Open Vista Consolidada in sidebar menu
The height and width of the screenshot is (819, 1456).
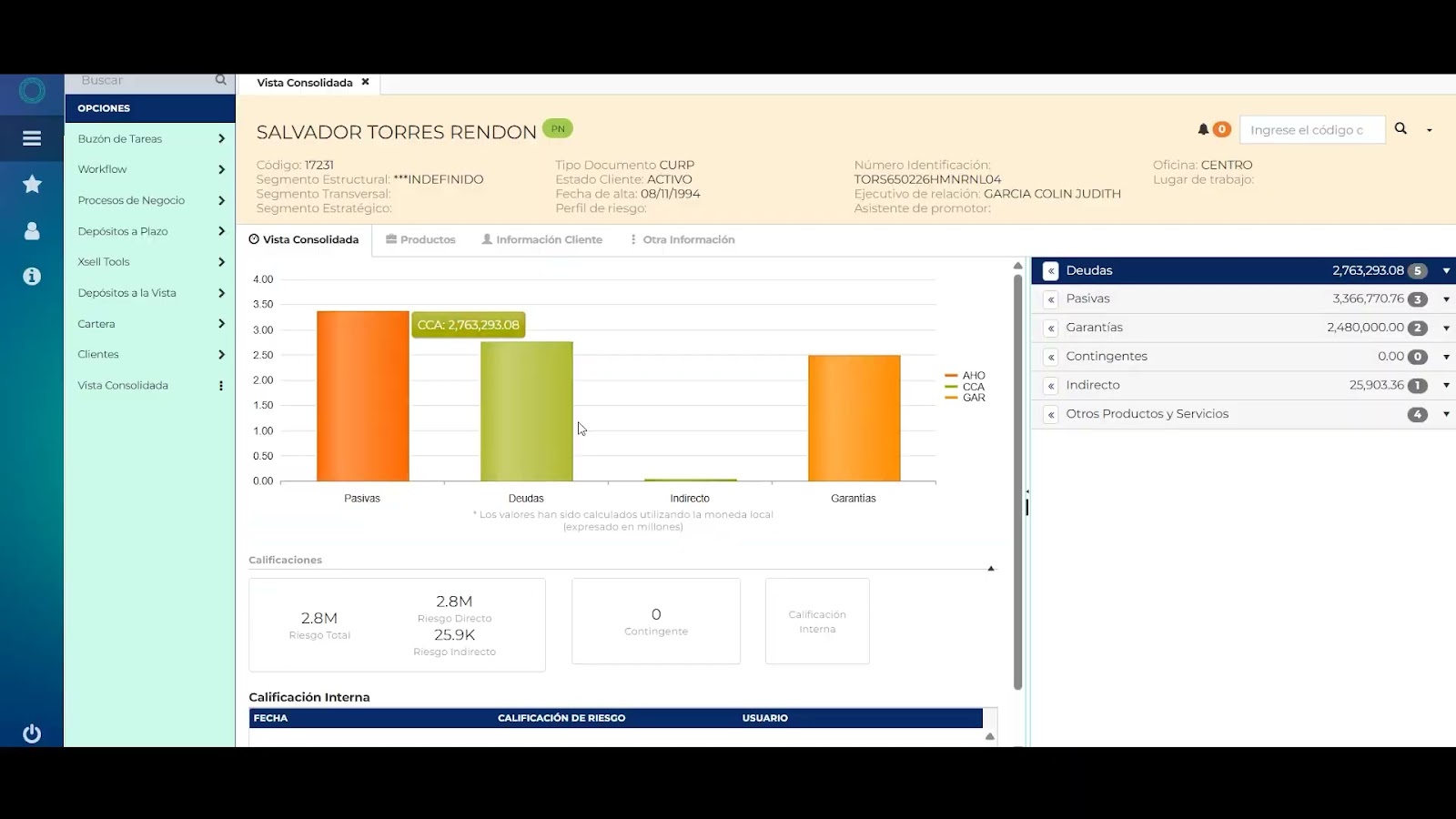[x=123, y=386]
